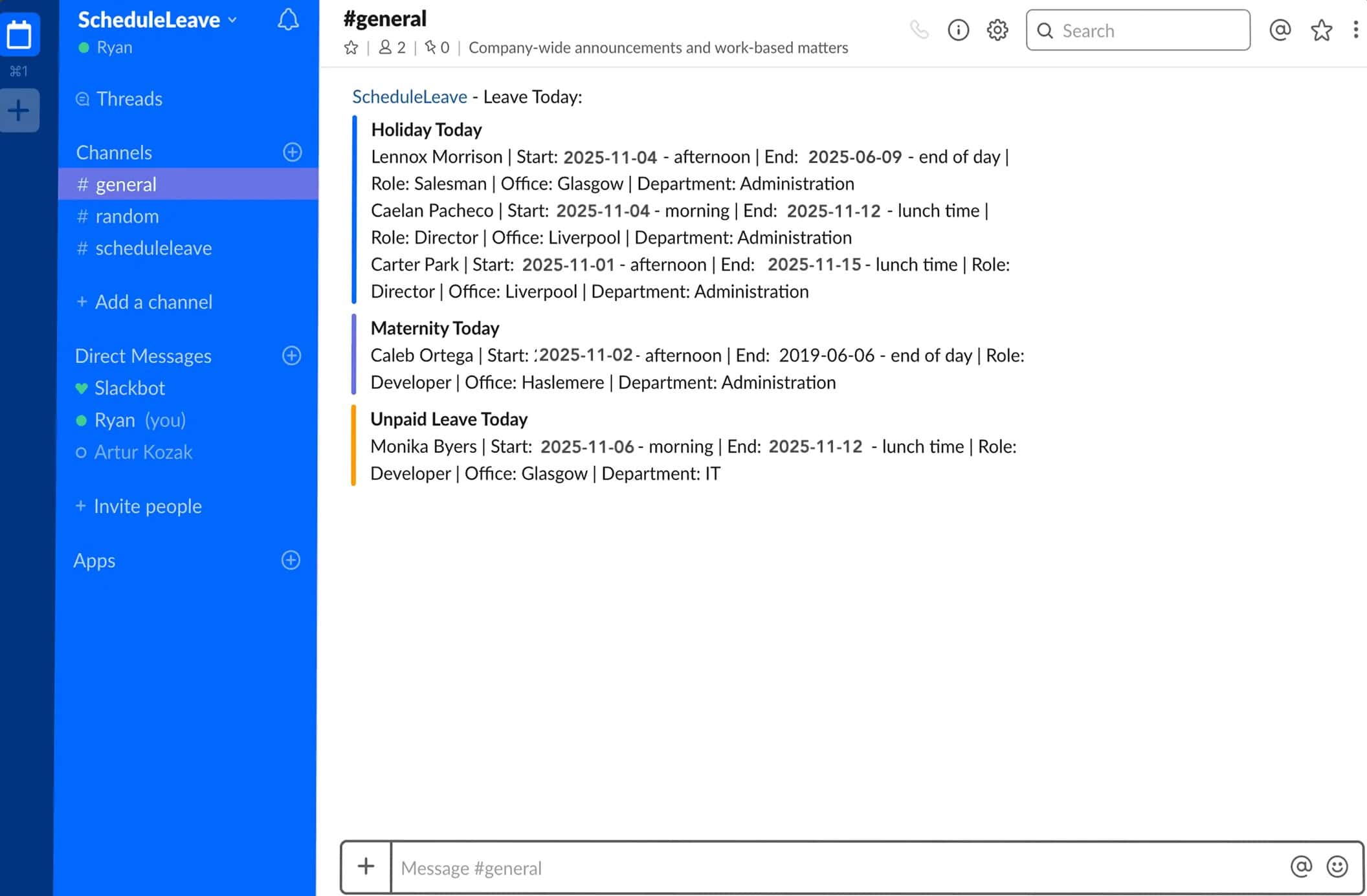Open the emoji picker in message box
Viewport: 1367px width, 896px height.
pos(1337,866)
